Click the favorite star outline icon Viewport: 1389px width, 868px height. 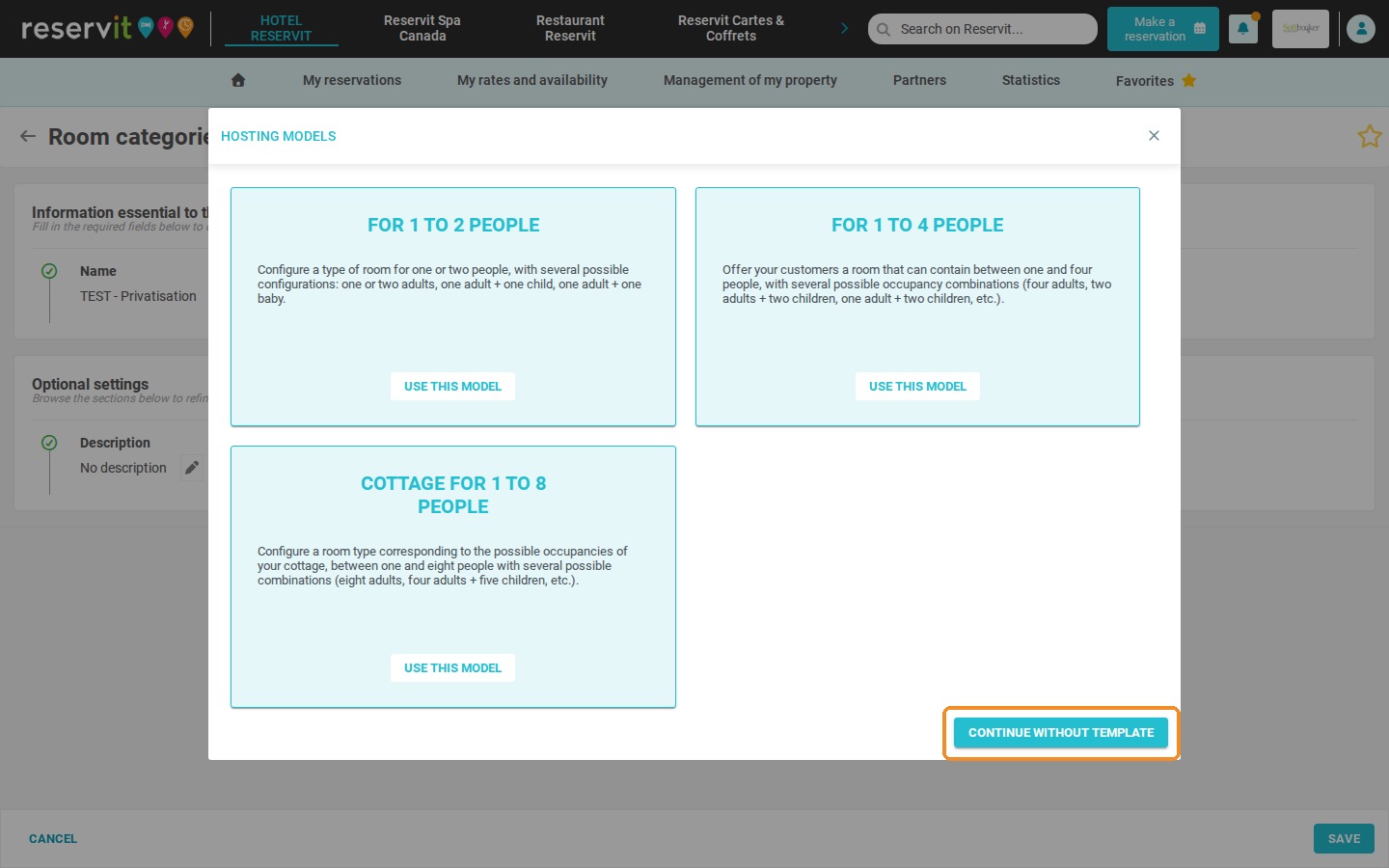1370,136
